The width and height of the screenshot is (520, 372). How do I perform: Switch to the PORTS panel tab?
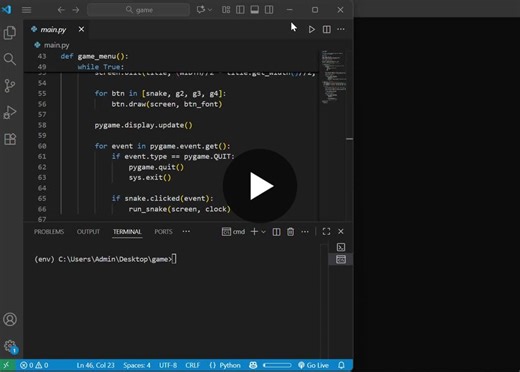(163, 232)
